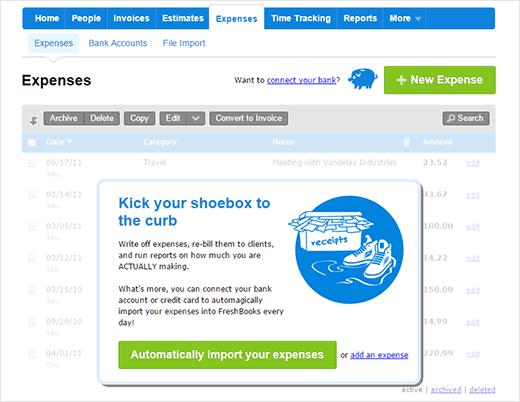The image size is (520, 402).
Task: Select the checkbox for 01/14/11 expense
Action: (x=32, y=195)
